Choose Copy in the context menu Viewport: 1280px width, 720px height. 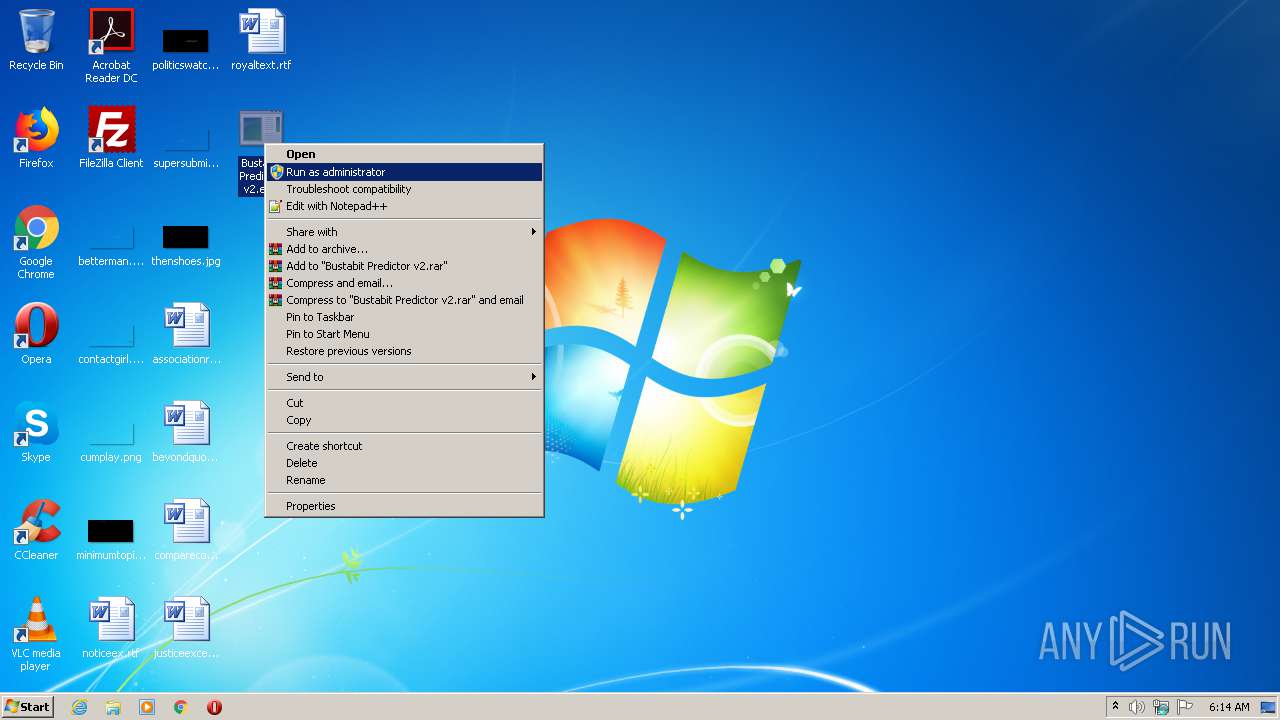[x=404, y=420]
